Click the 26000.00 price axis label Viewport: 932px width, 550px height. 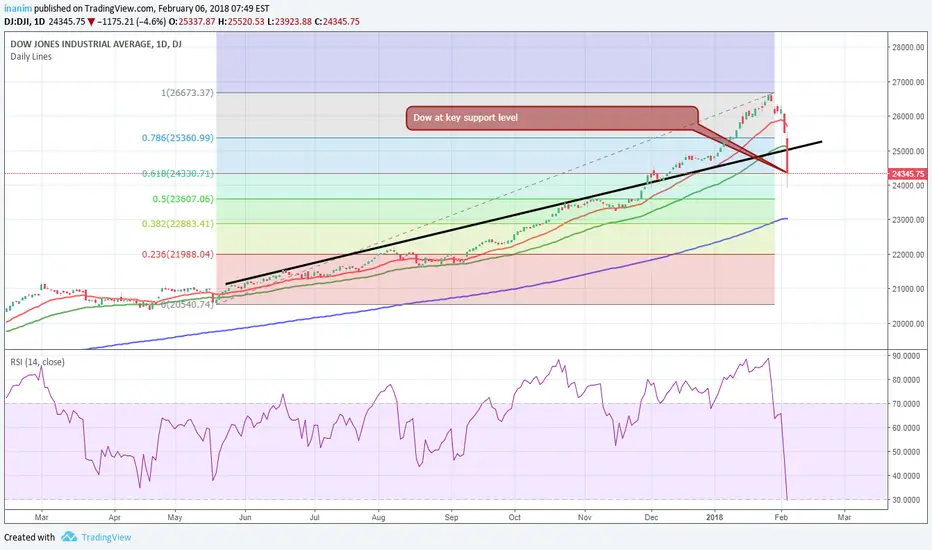pos(908,117)
